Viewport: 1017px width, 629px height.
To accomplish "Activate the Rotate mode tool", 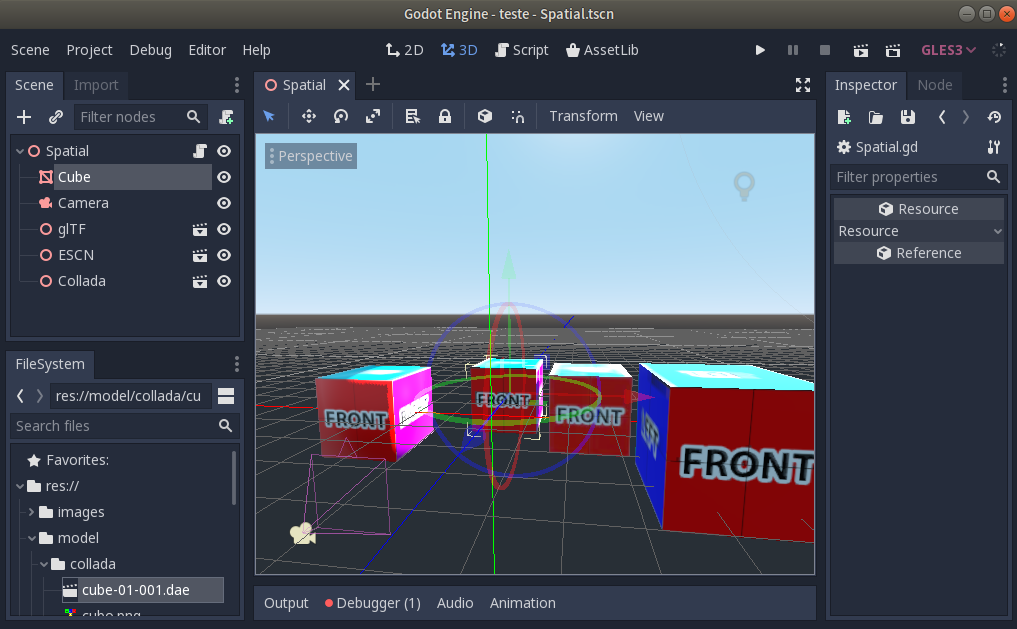I will (341, 116).
